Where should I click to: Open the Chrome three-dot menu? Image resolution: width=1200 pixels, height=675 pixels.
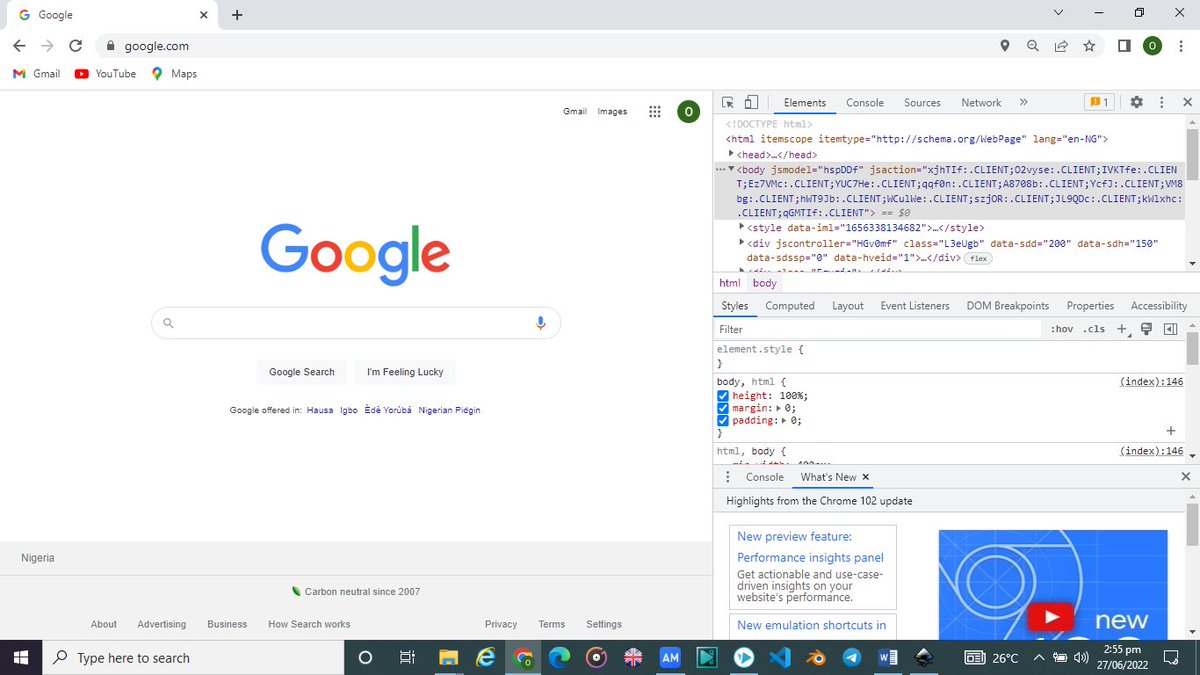tap(1182, 46)
